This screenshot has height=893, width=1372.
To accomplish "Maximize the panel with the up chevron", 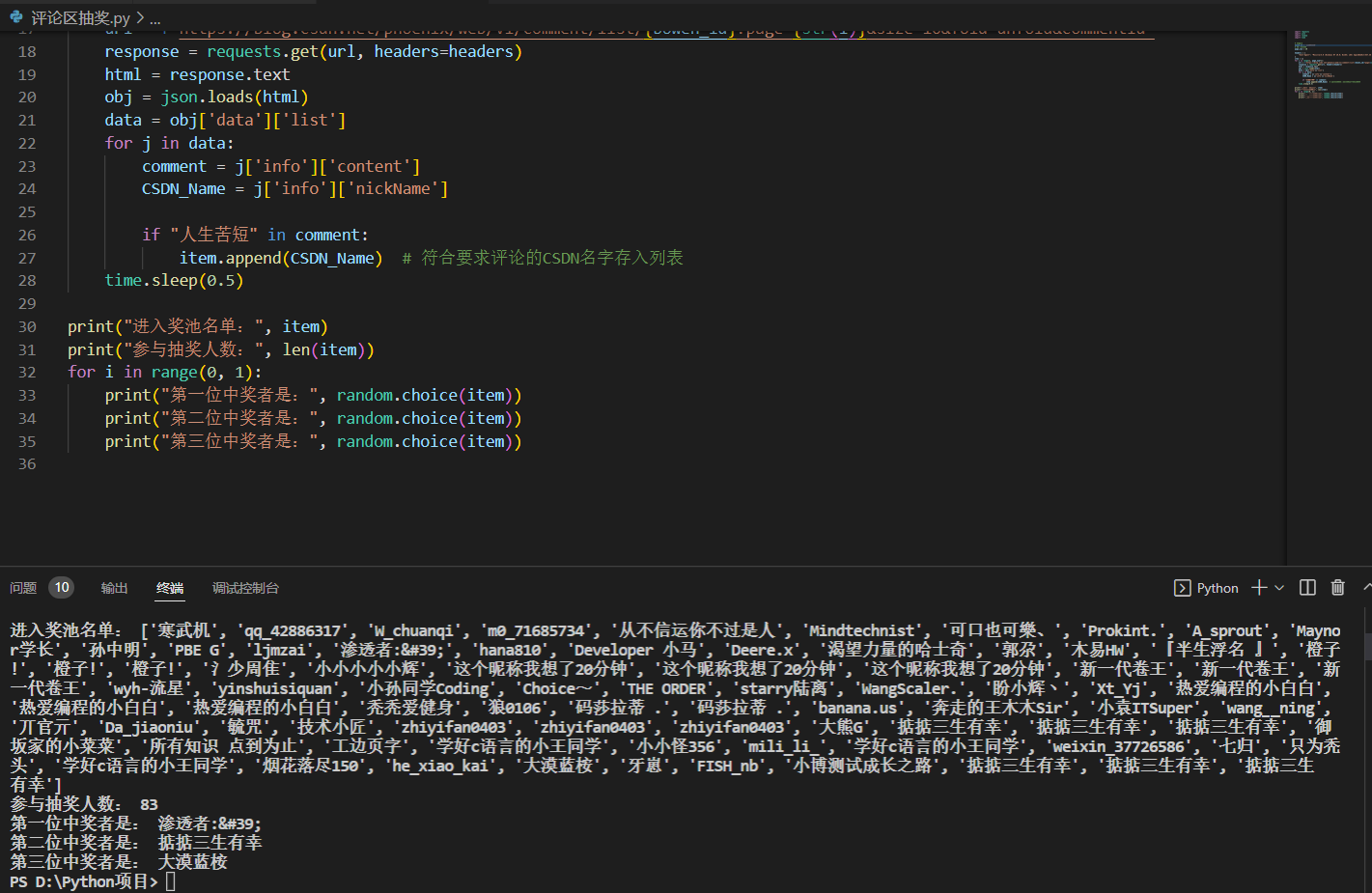I will pyautogui.click(x=1367, y=588).
